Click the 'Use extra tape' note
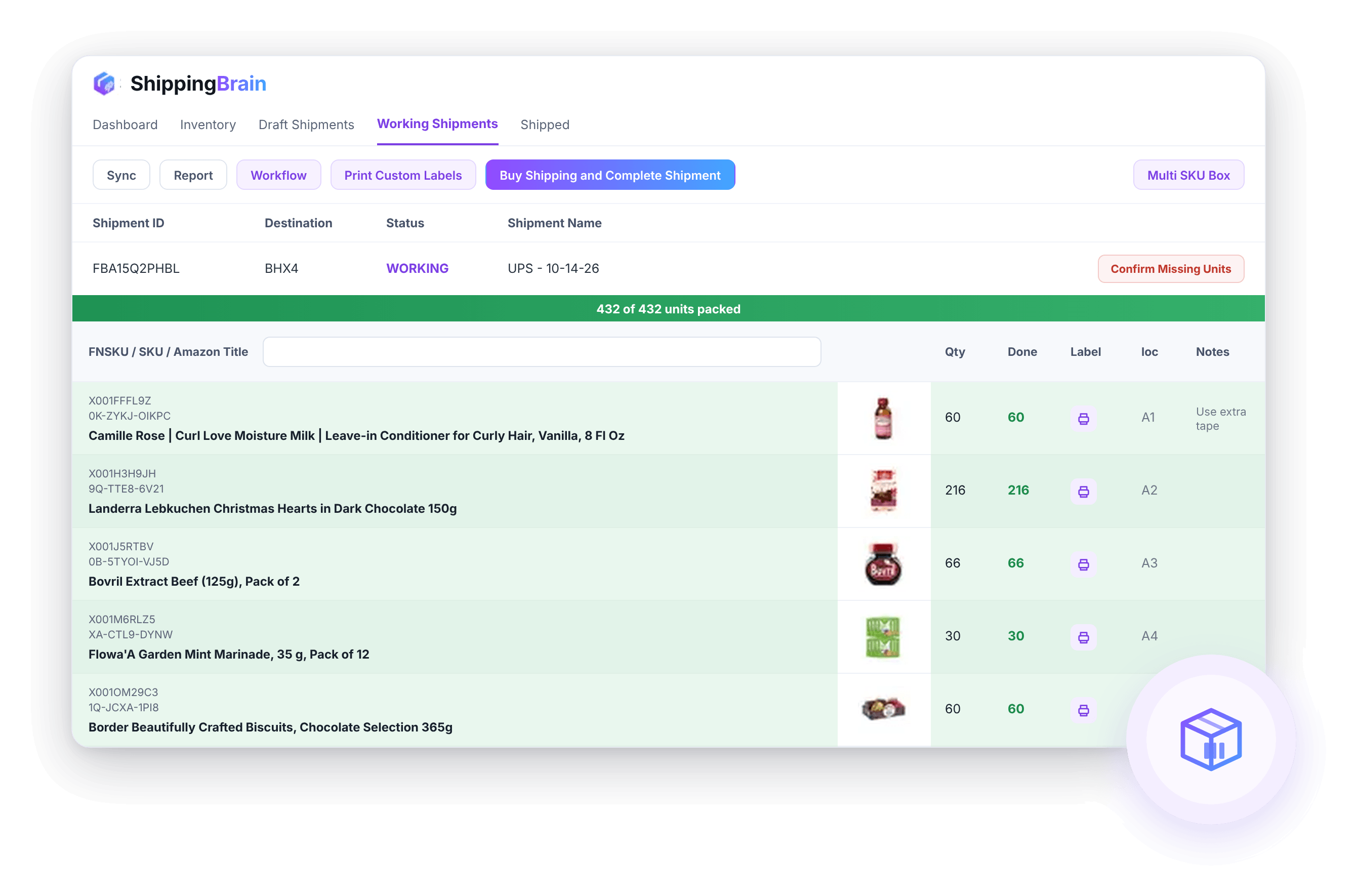 (x=1221, y=419)
